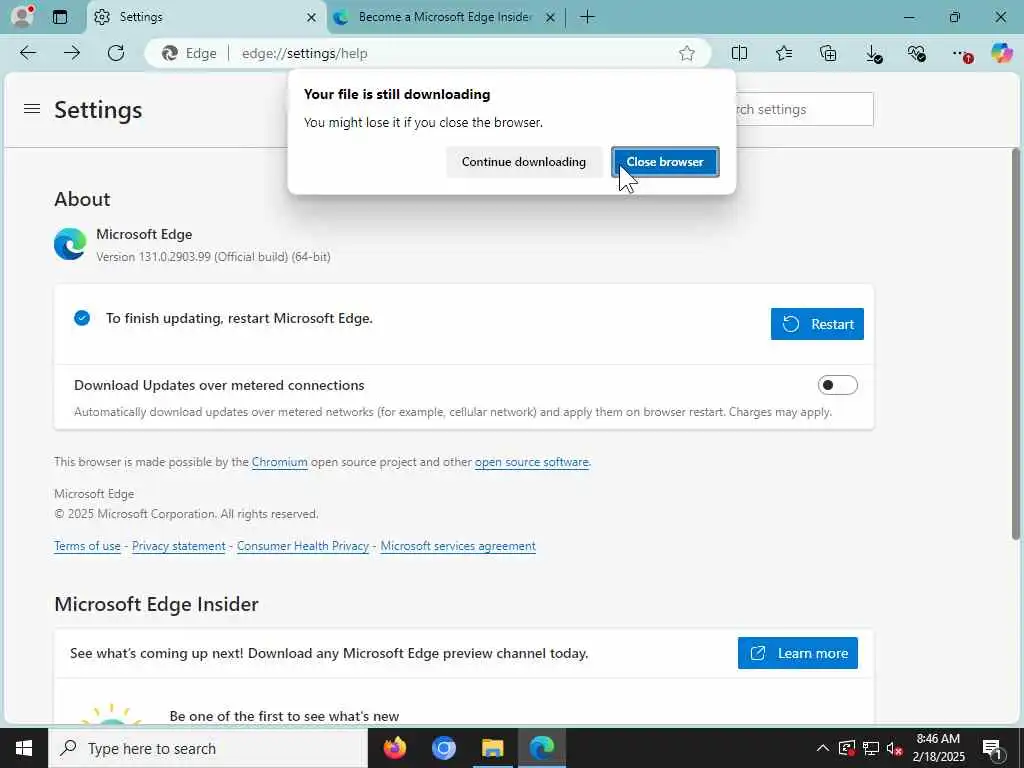1024x768 pixels.
Task: Open a new tab
Action: [x=587, y=17]
